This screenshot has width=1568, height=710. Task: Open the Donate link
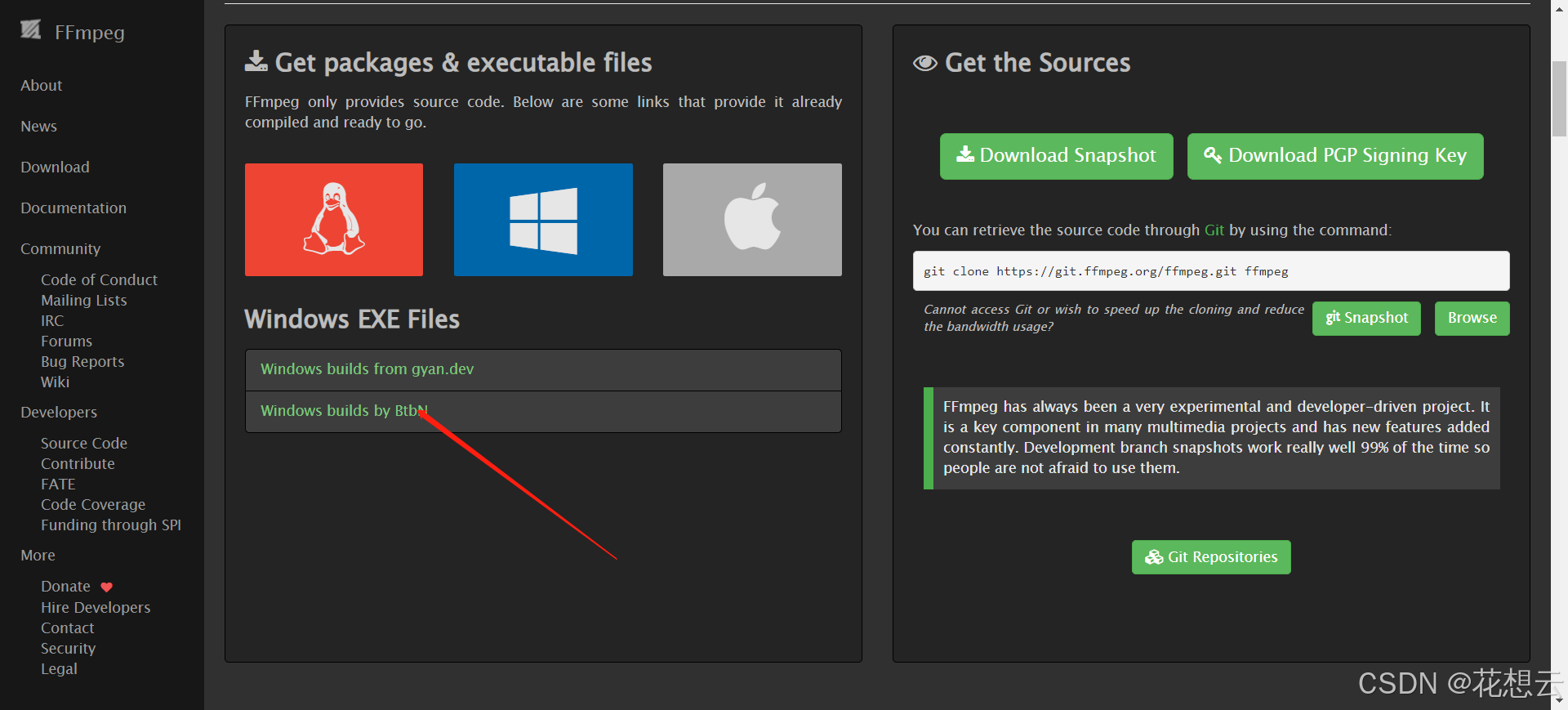click(65, 587)
